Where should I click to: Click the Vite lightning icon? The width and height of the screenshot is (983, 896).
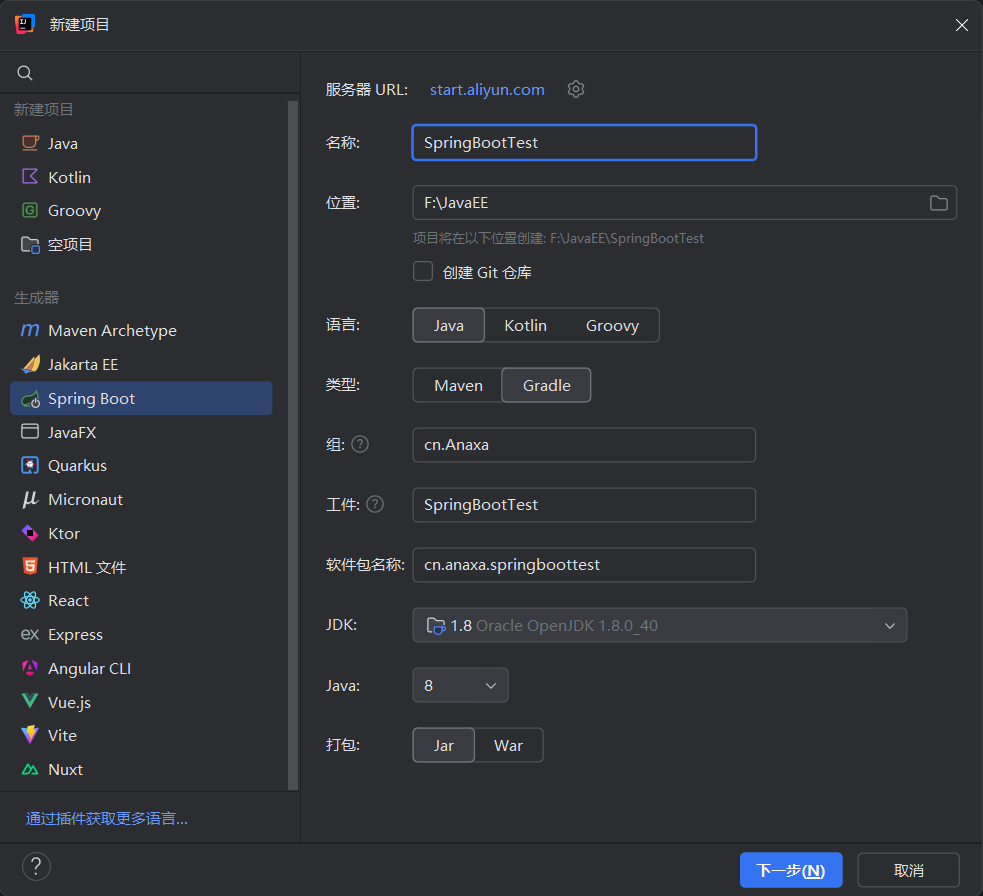[30, 735]
